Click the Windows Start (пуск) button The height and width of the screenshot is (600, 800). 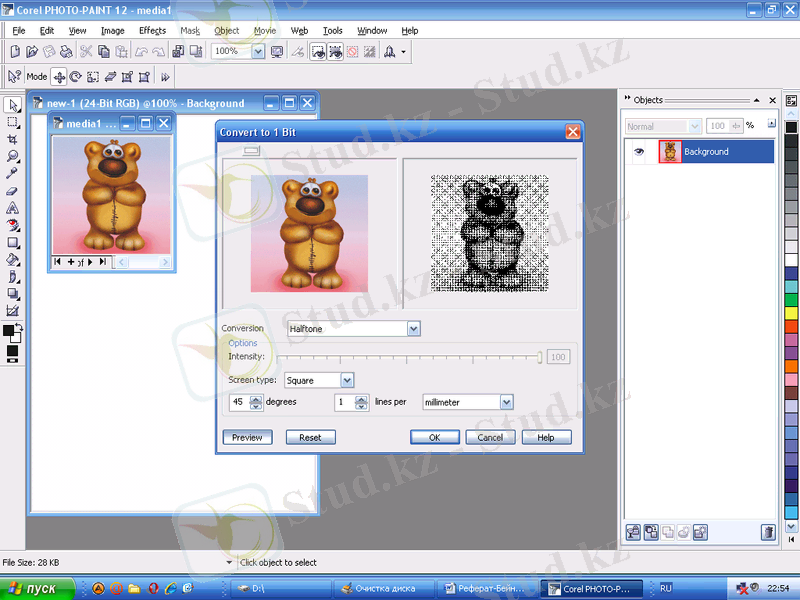point(33,589)
